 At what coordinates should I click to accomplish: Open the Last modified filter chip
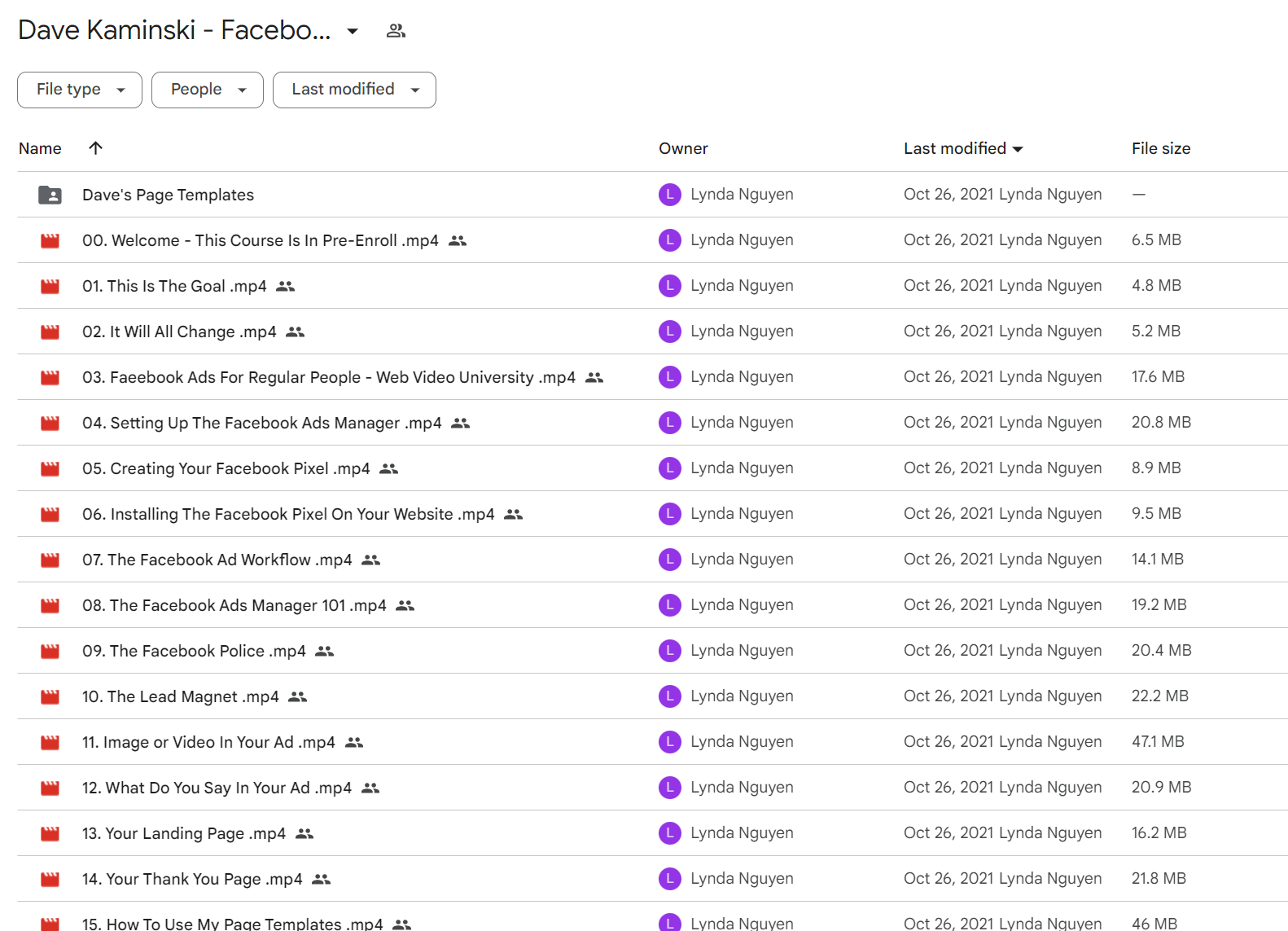(354, 90)
